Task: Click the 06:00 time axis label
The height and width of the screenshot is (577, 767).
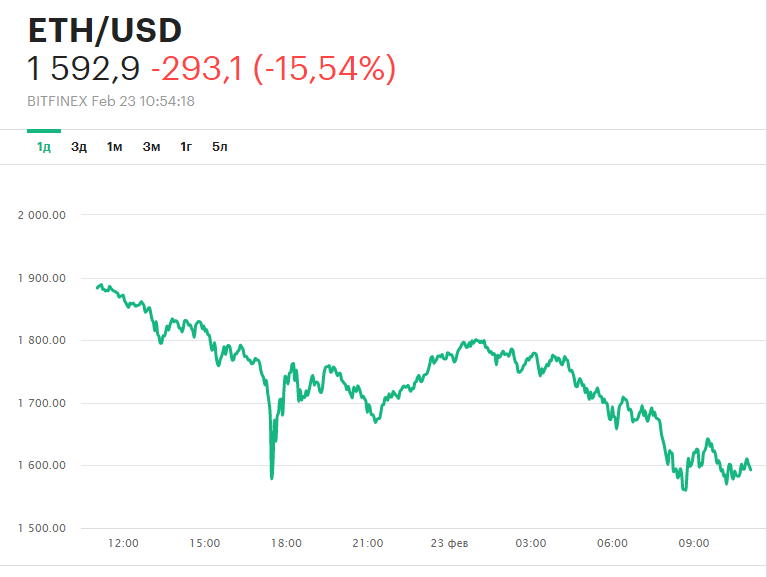Action: pyautogui.click(x=612, y=543)
